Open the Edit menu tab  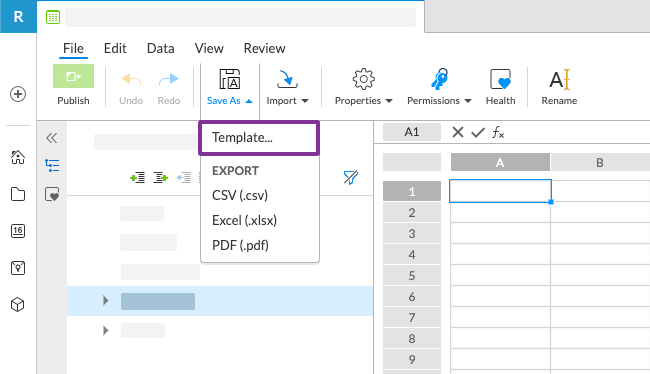point(115,49)
